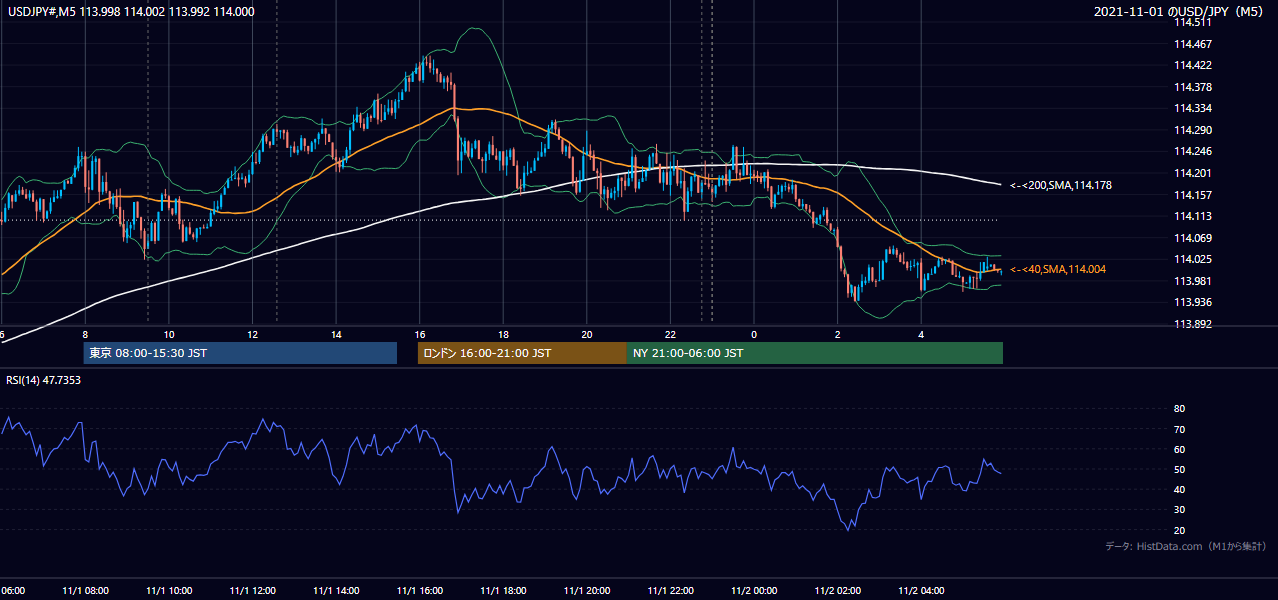Click hour tick 4 under price chart
This screenshot has width=1278, height=600.
click(921, 335)
